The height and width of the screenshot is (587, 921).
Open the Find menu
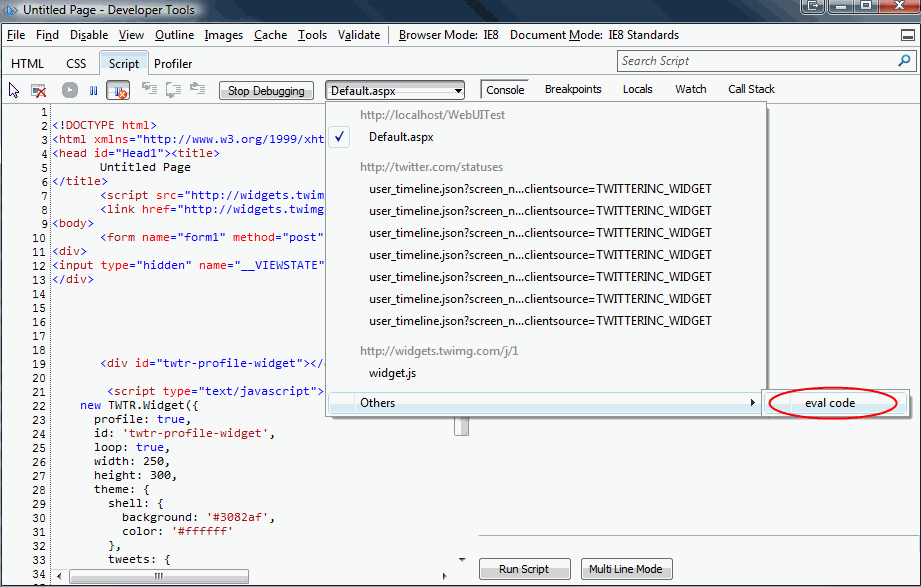(x=48, y=35)
